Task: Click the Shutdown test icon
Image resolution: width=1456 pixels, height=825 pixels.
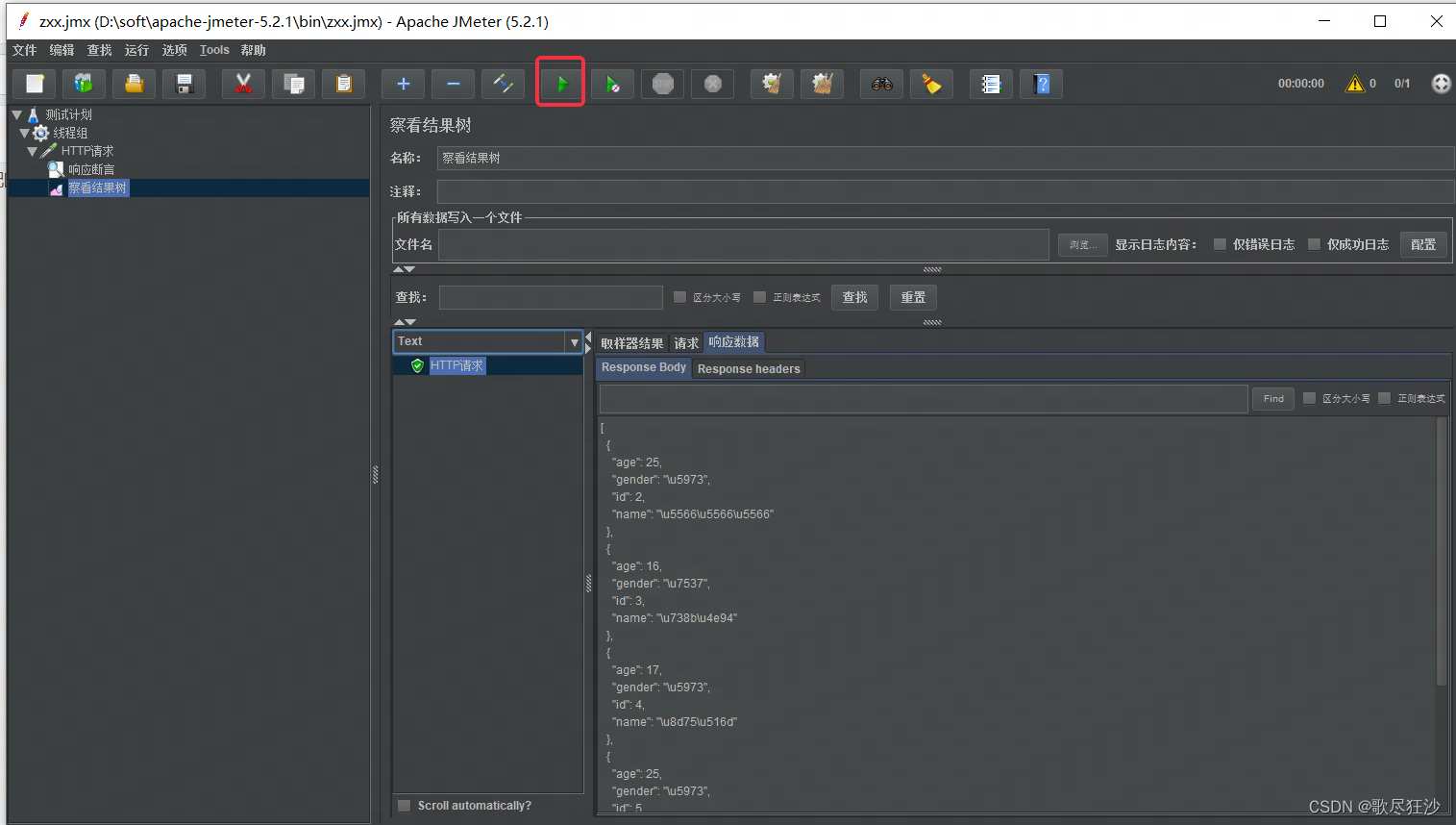Action: pyautogui.click(x=712, y=84)
